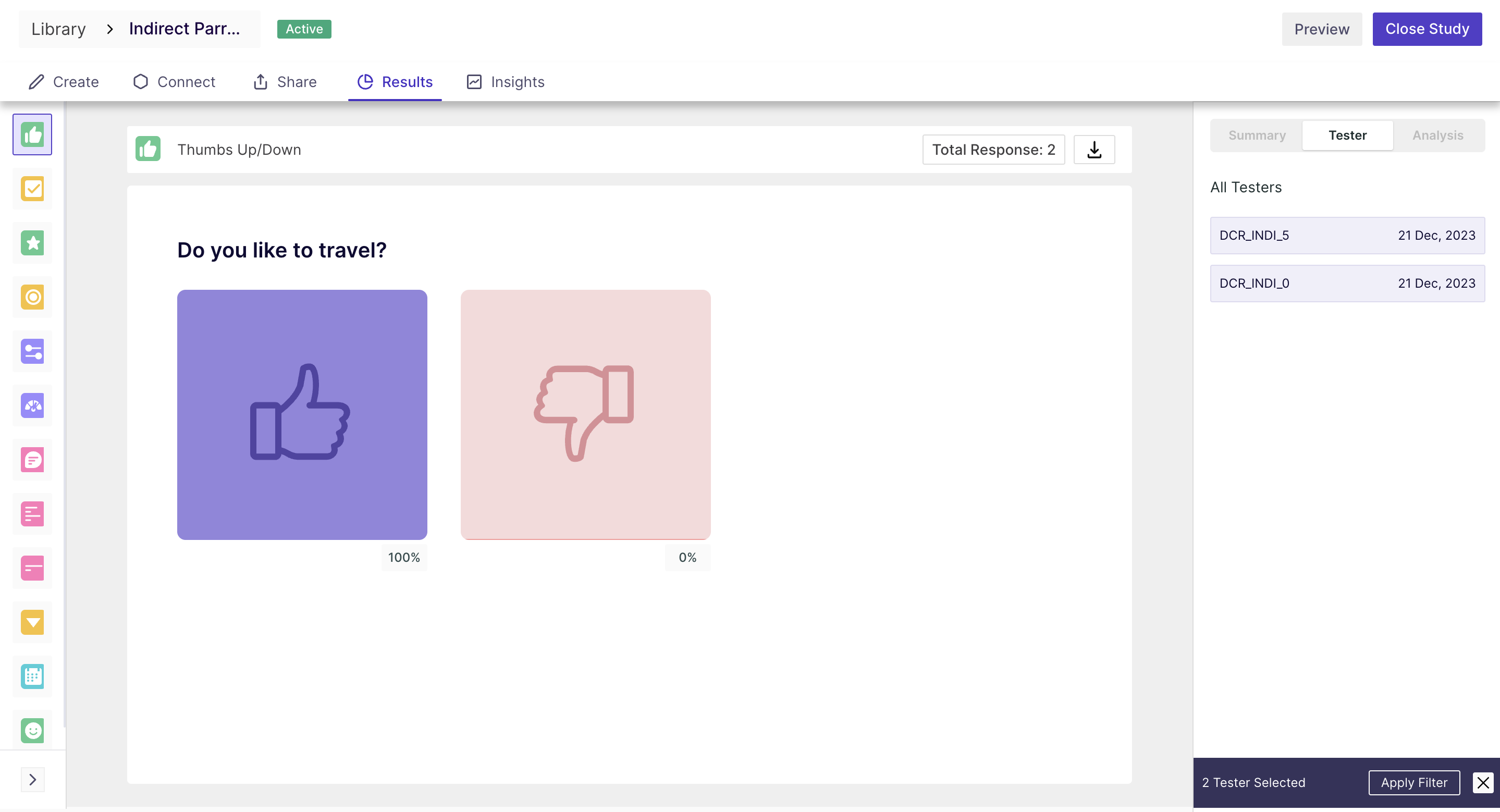Open the green smiley question in sidebar
1500x812 pixels.
click(33, 731)
